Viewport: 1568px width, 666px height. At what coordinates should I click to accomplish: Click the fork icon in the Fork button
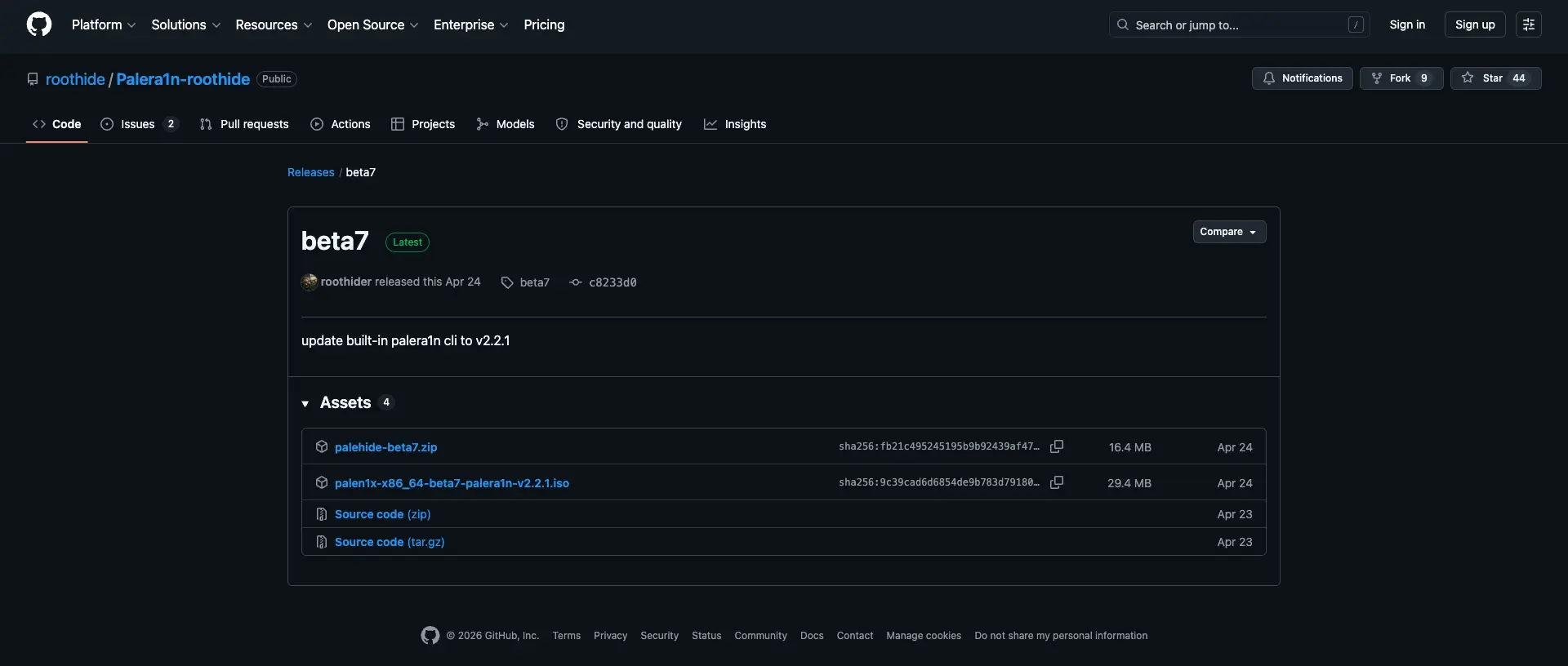(x=1377, y=78)
